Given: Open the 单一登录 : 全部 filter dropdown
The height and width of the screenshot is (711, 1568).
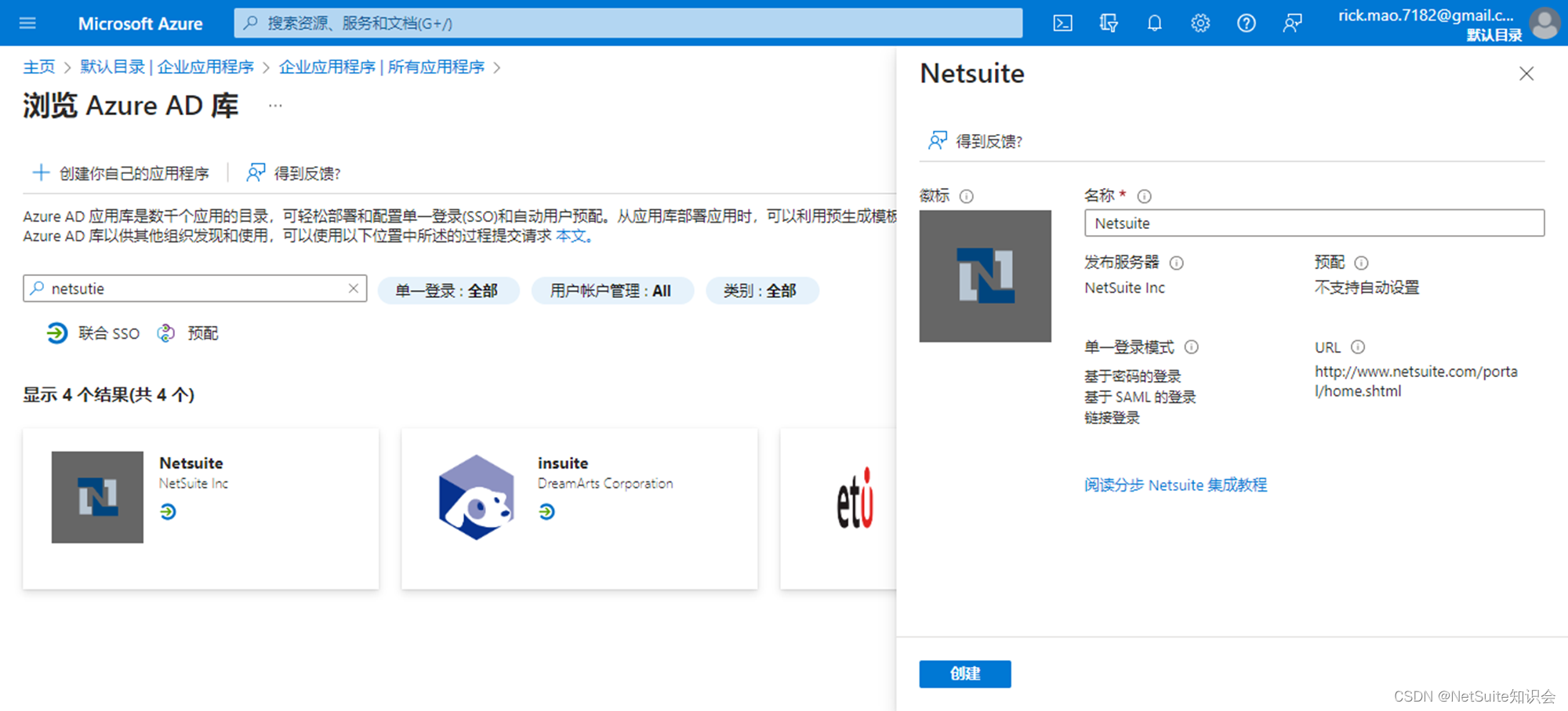Looking at the screenshot, I should click(448, 290).
